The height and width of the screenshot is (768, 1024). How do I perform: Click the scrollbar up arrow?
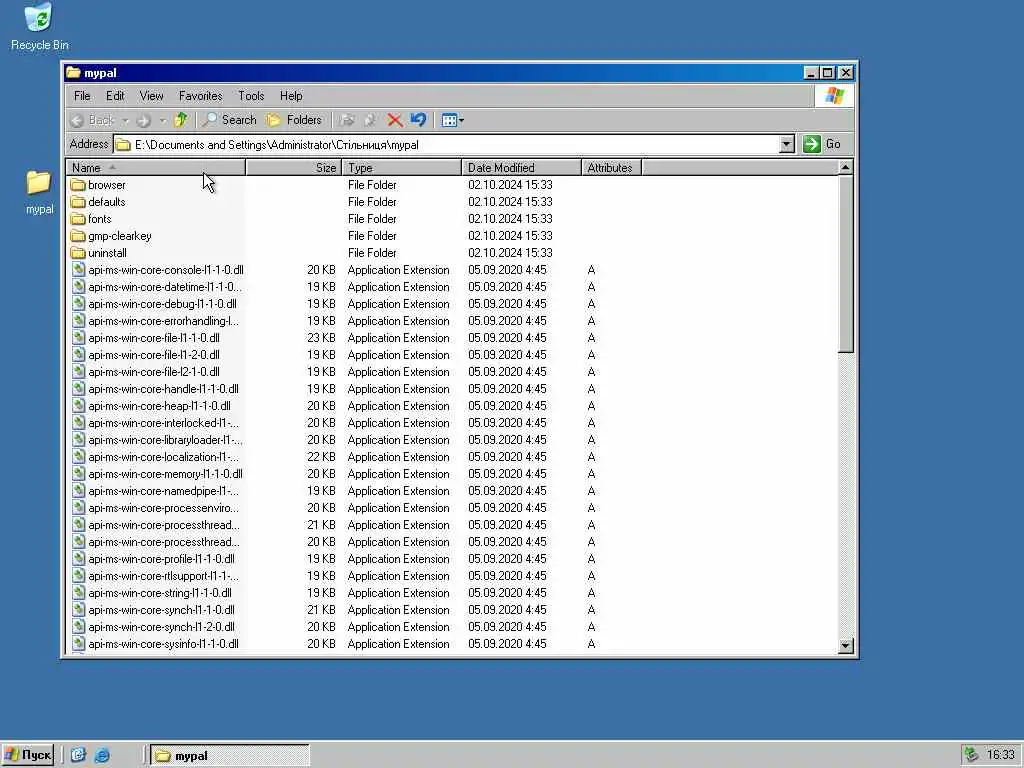click(846, 168)
